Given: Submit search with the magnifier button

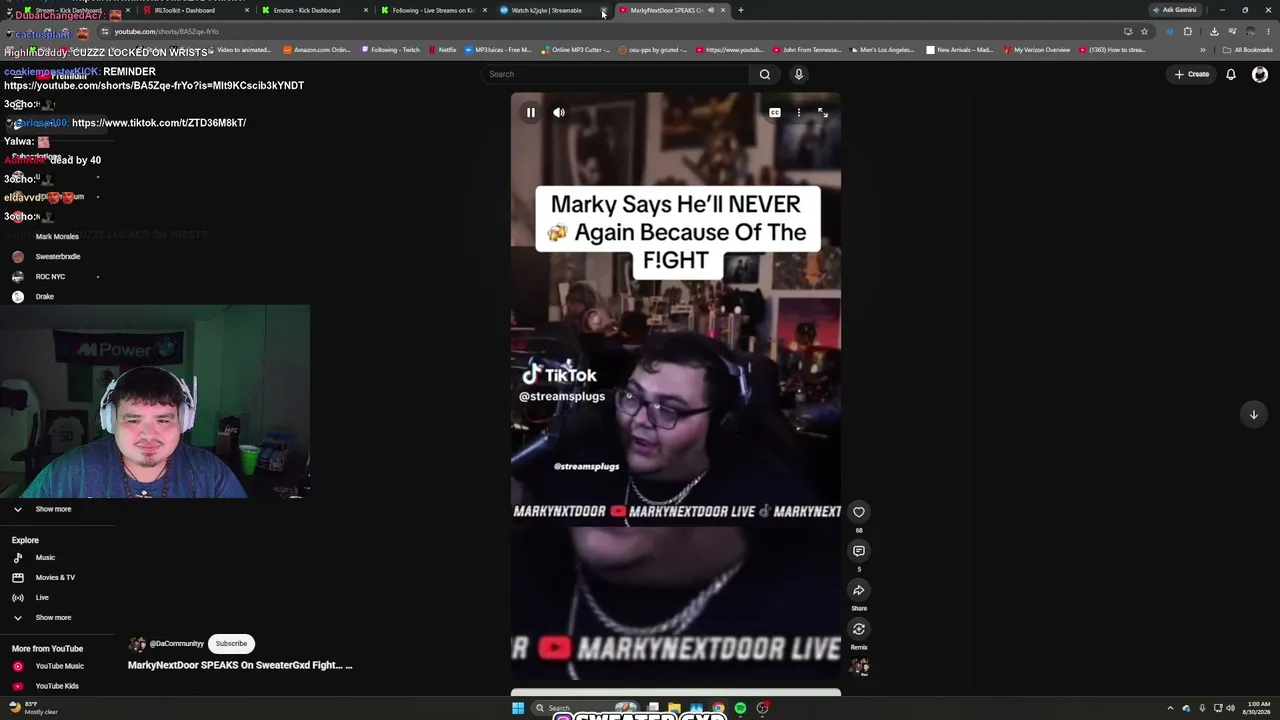Looking at the screenshot, I should click(765, 74).
